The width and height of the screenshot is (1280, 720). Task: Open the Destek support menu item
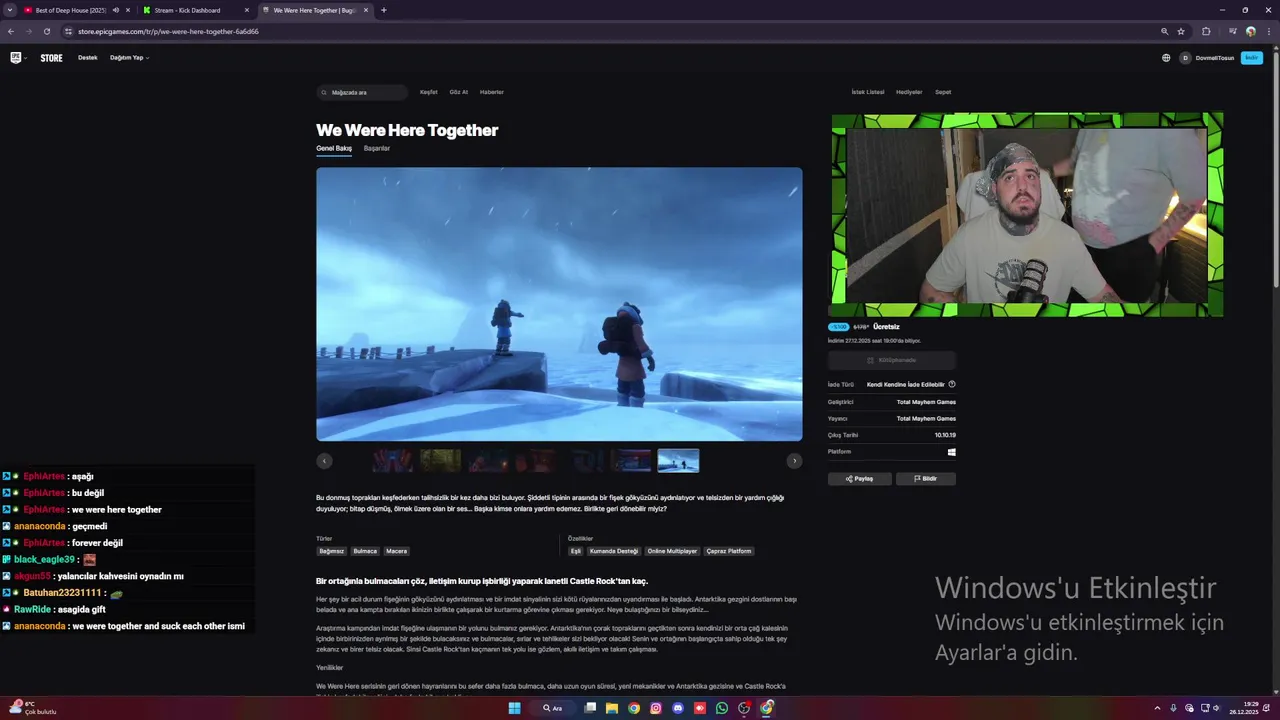coord(88,58)
